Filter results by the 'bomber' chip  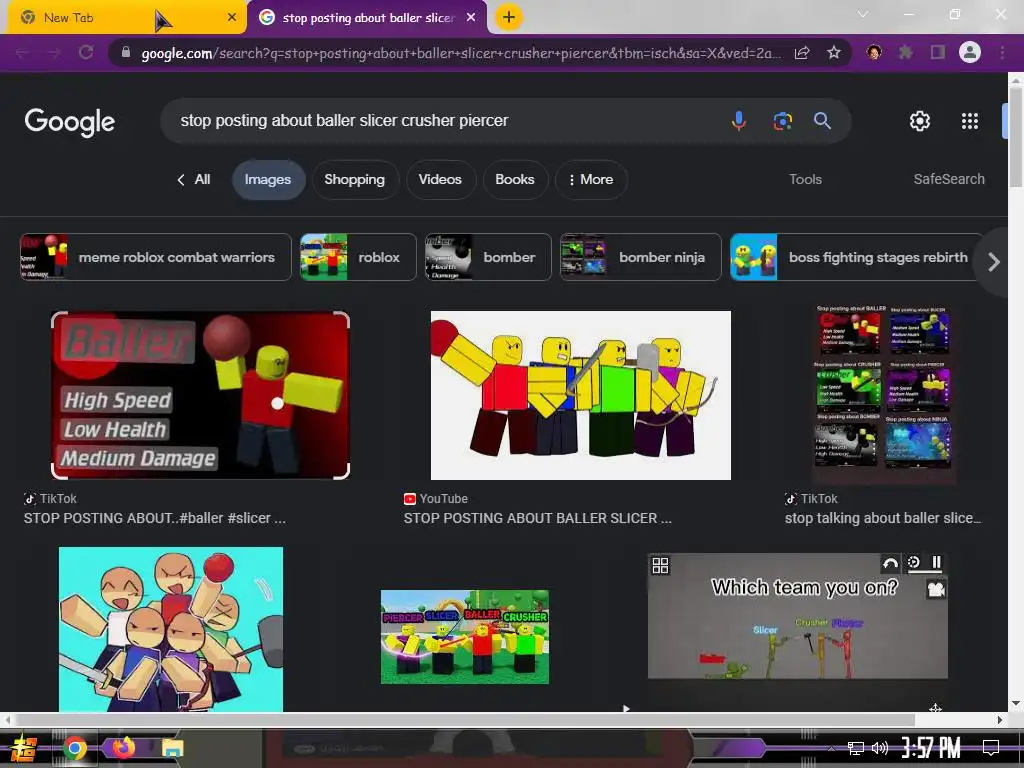[488, 257]
